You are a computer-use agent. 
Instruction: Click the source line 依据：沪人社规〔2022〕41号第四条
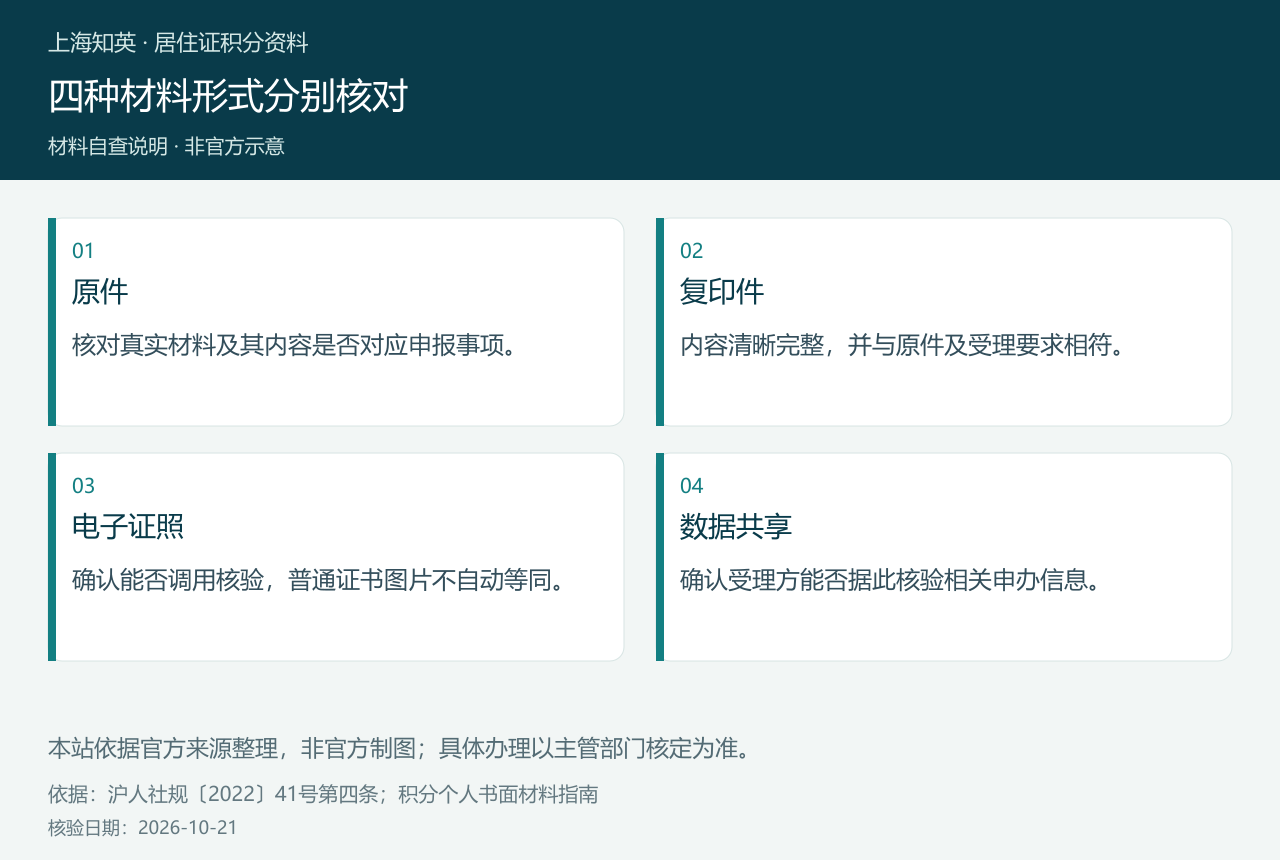pos(213,795)
